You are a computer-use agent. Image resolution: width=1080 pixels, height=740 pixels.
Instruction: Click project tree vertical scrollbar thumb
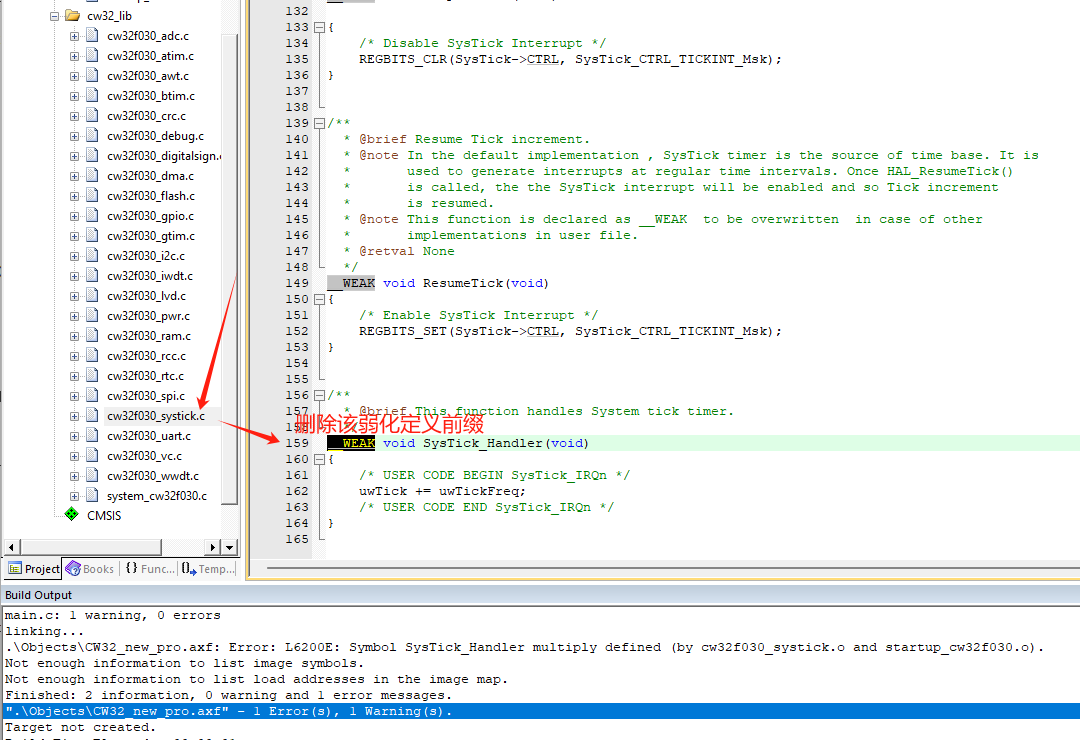tap(230, 269)
